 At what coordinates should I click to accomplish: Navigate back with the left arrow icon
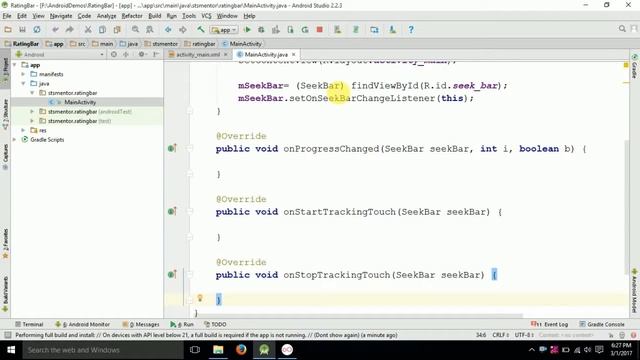point(168,29)
